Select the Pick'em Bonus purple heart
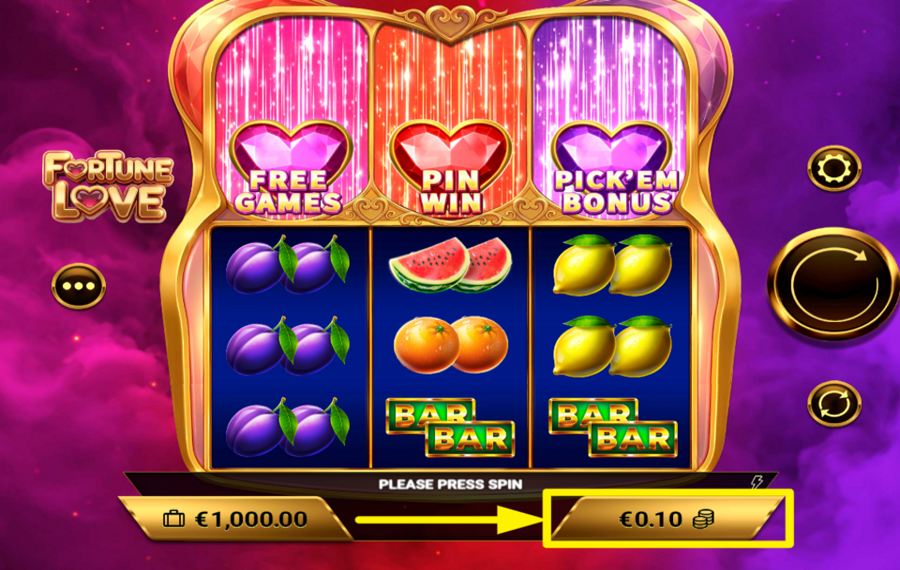The height and width of the screenshot is (570, 900). [x=614, y=168]
